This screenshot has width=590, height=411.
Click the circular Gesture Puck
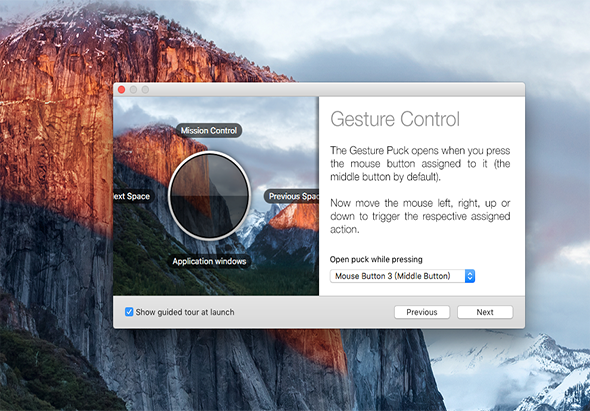pos(209,196)
